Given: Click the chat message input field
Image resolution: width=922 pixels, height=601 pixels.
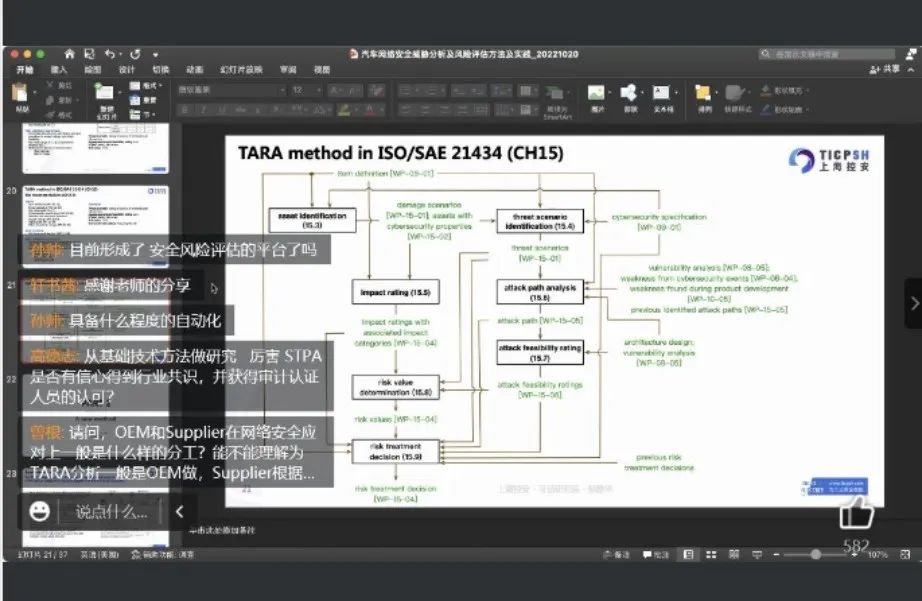Looking at the screenshot, I should click(x=111, y=512).
